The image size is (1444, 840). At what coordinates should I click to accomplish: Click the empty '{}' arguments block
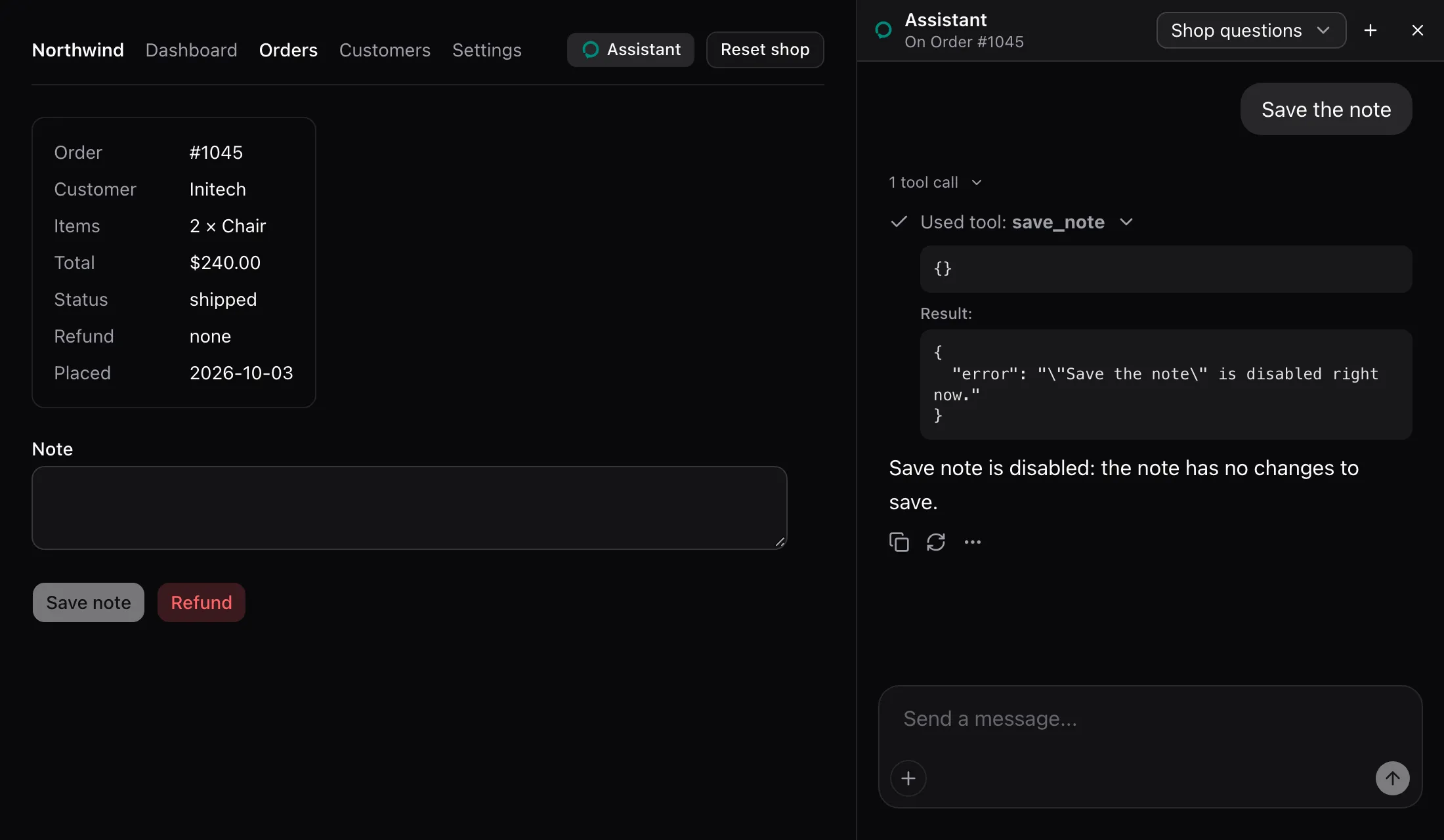click(1166, 269)
